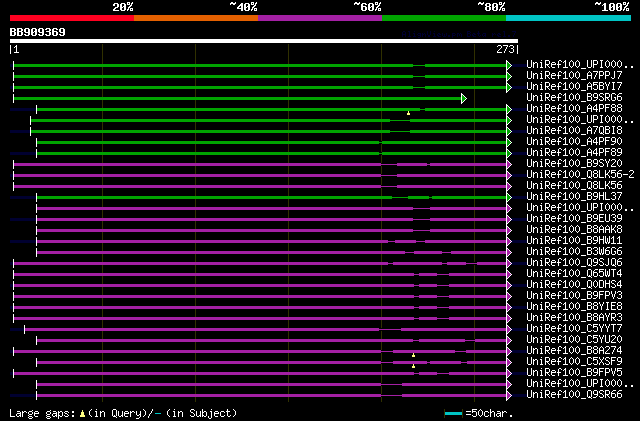640x421 pixels.
Task: Click the UniRef100_B8A274 label
Action: tap(574, 351)
